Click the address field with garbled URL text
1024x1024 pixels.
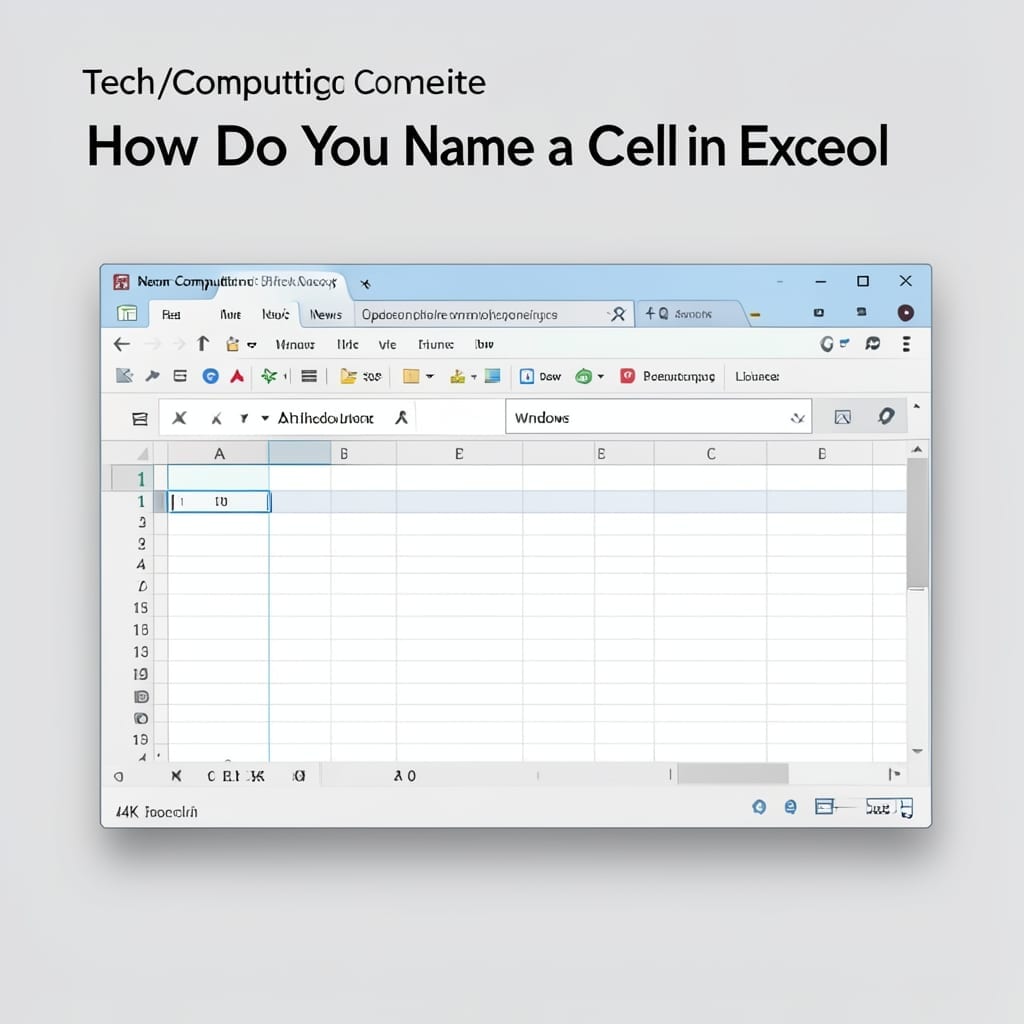(x=493, y=314)
